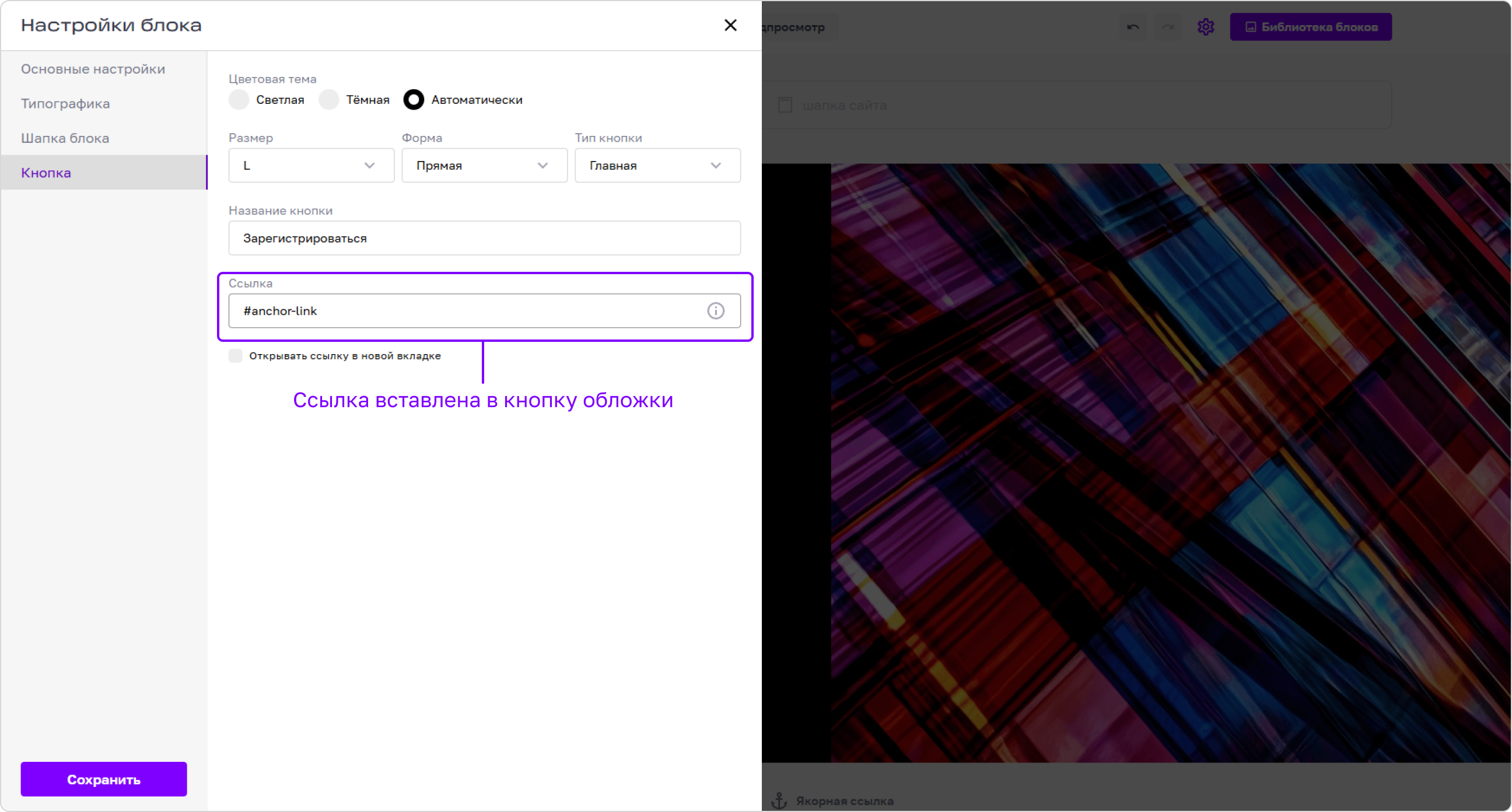Open the Кнопка section

point(104,173)
